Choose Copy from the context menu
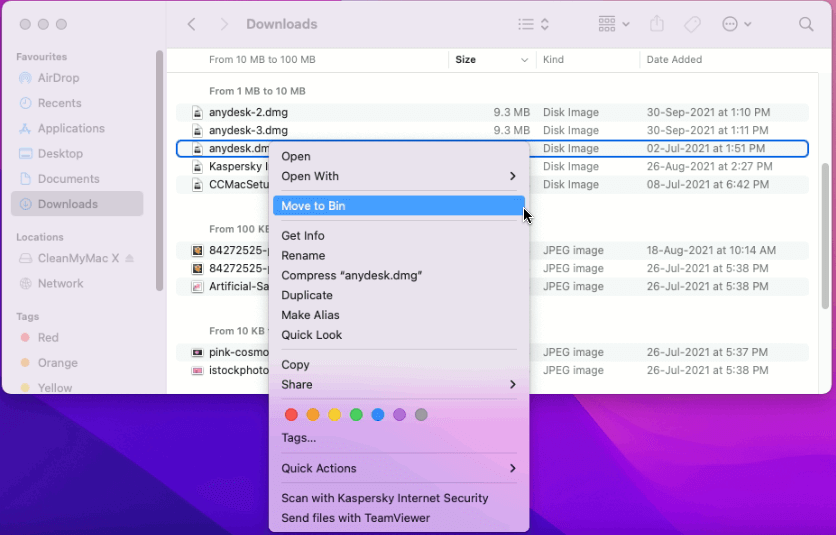 pyautogui.click(x=399, y=365)
